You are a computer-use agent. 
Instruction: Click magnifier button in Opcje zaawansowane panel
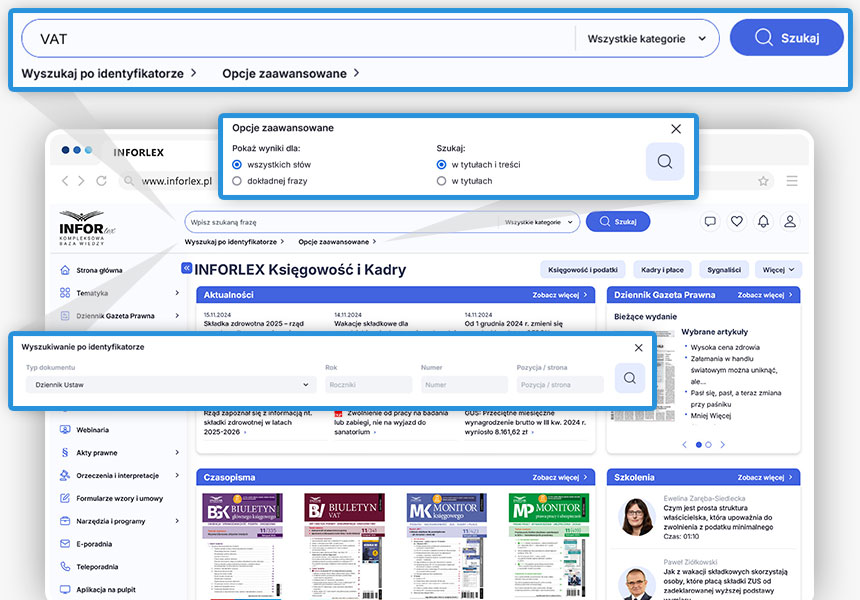[664, 161]
